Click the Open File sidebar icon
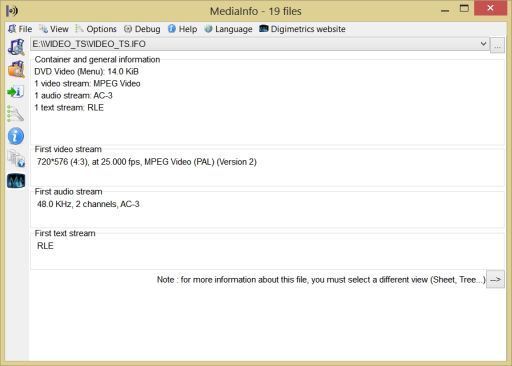The image size is (512, 366). pyautogui.click(x=16, y=47)
